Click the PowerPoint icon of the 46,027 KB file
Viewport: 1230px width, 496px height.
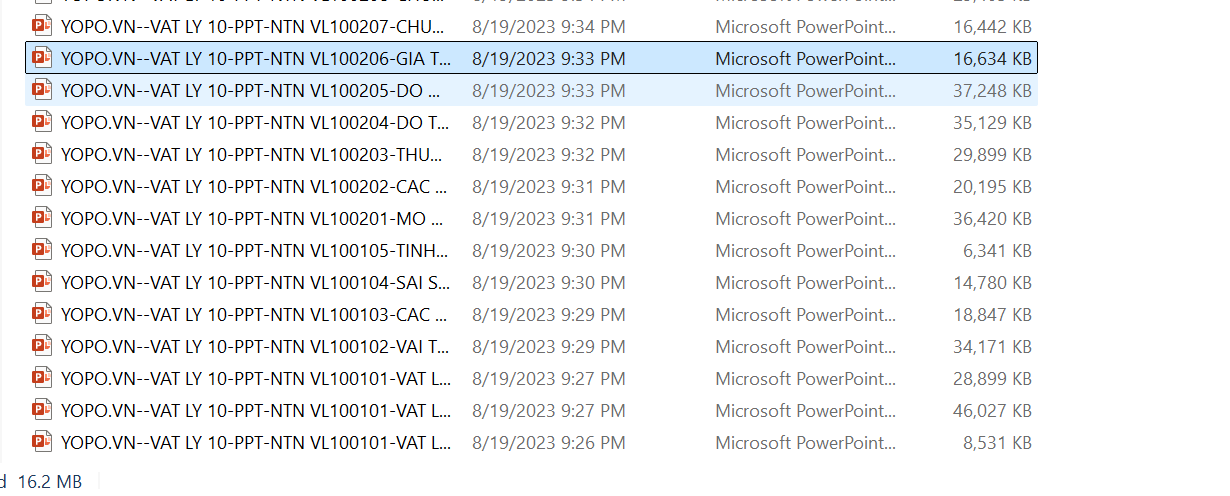(41, 411)
